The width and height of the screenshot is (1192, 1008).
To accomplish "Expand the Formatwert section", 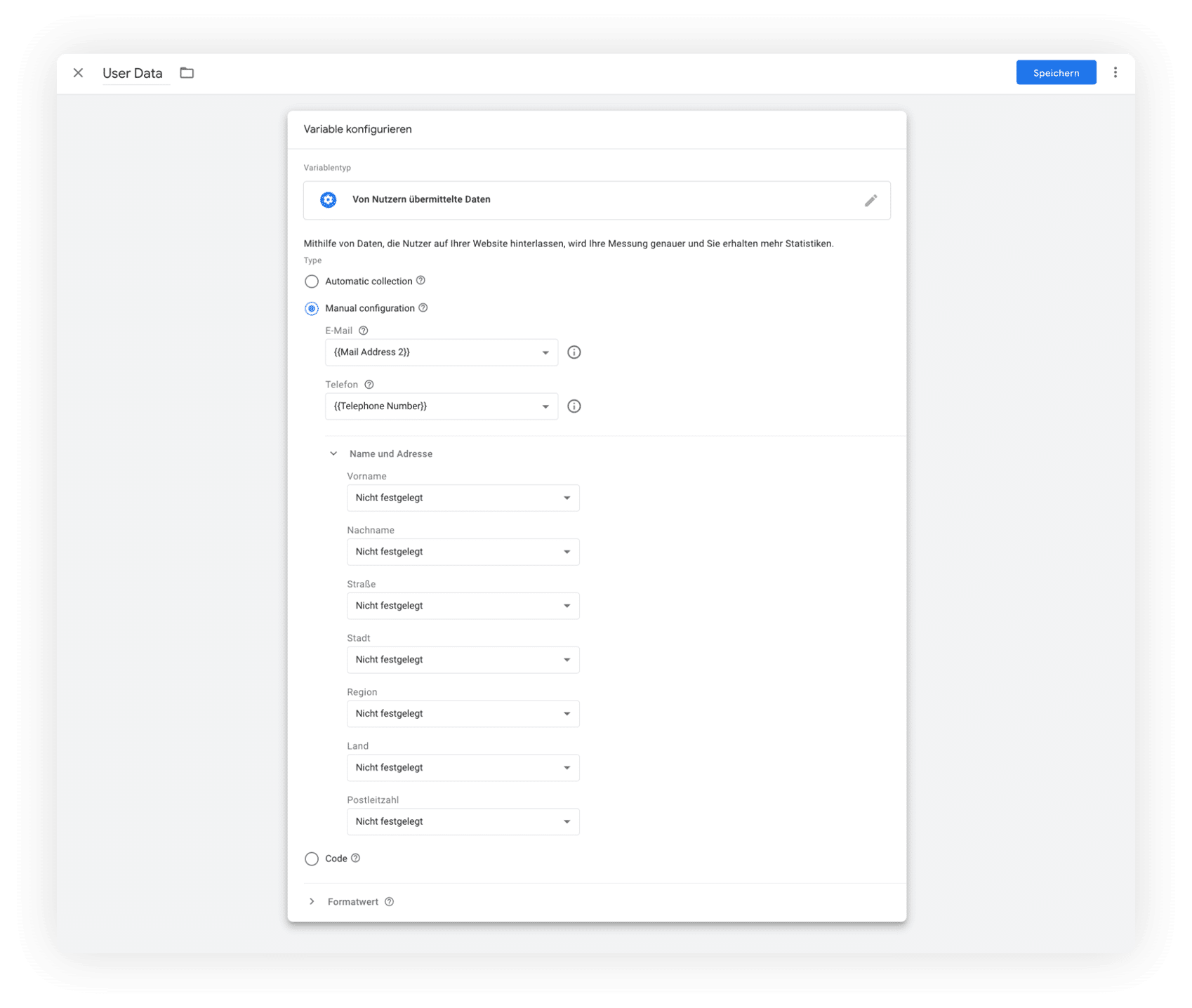I will click(312, 902).
